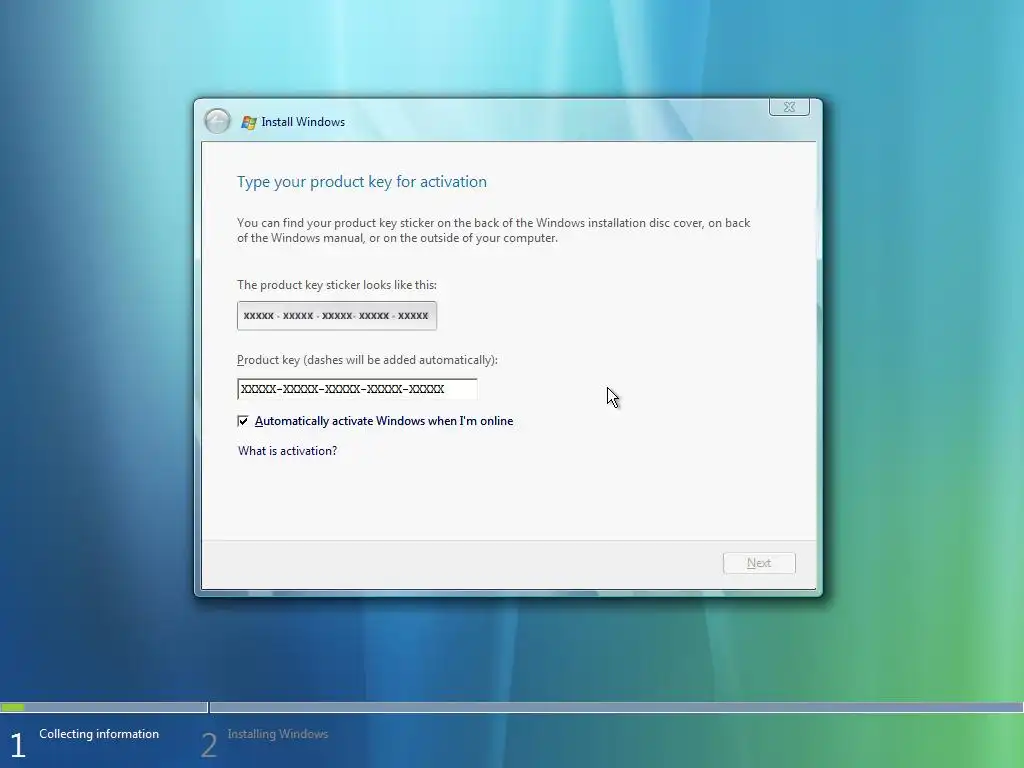This screenshot has width=1024, height=768.
Task: Click 'The product key sticker looks like this:' text
Action: tap(337, 285)
